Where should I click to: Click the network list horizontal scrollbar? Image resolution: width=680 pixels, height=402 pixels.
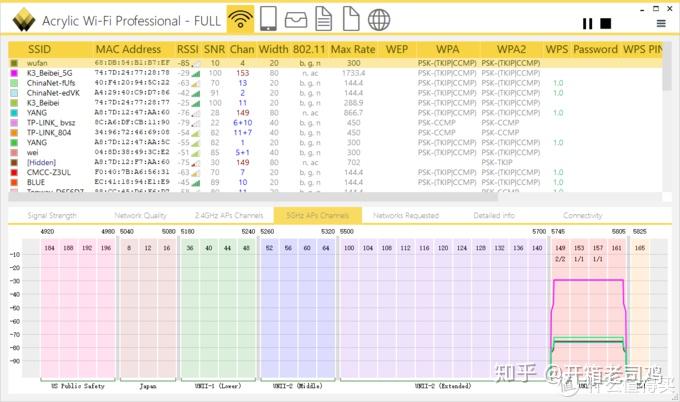tap(253, 197)
